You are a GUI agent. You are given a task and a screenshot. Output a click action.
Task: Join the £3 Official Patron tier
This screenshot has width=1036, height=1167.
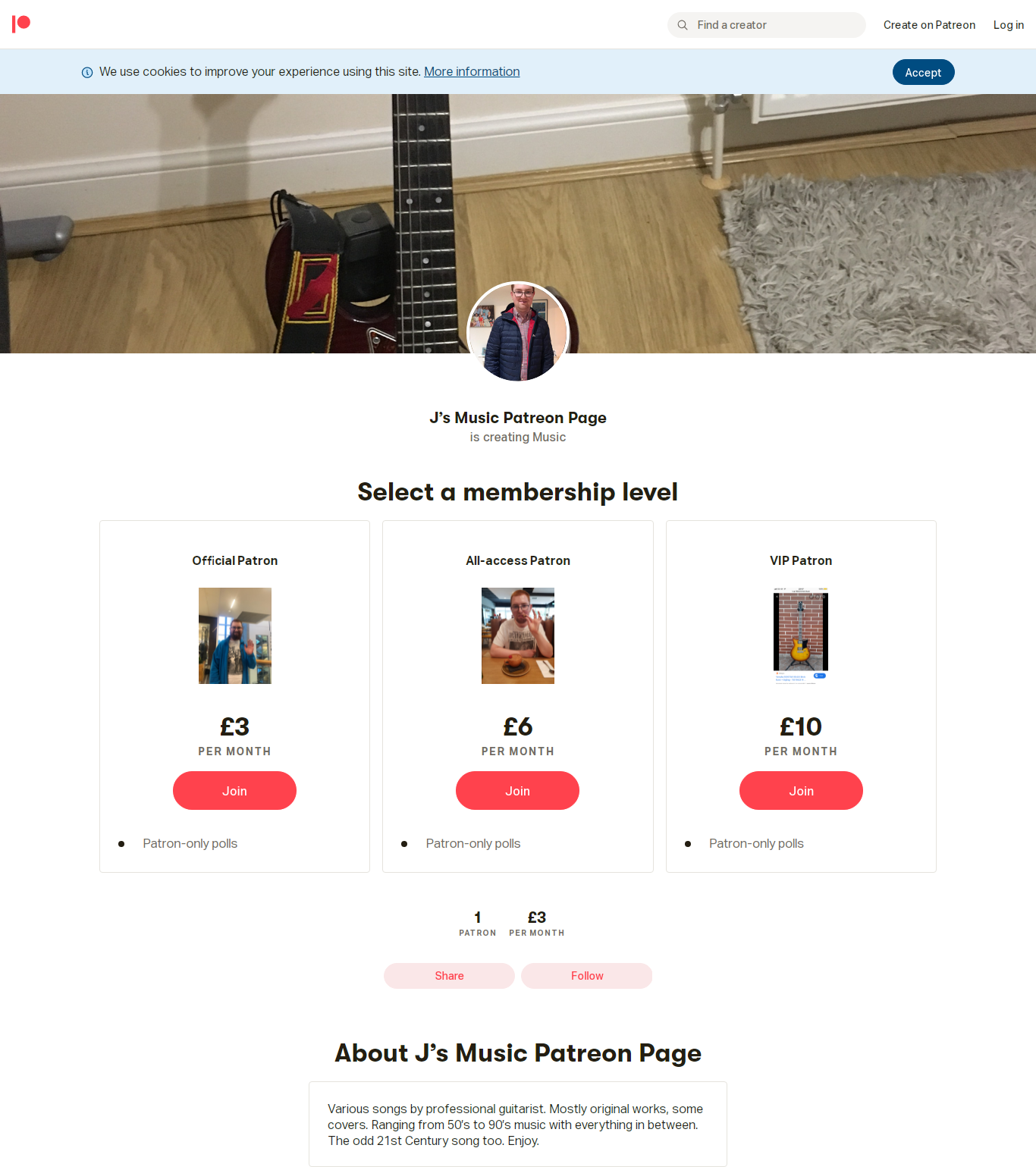(234, 790)
